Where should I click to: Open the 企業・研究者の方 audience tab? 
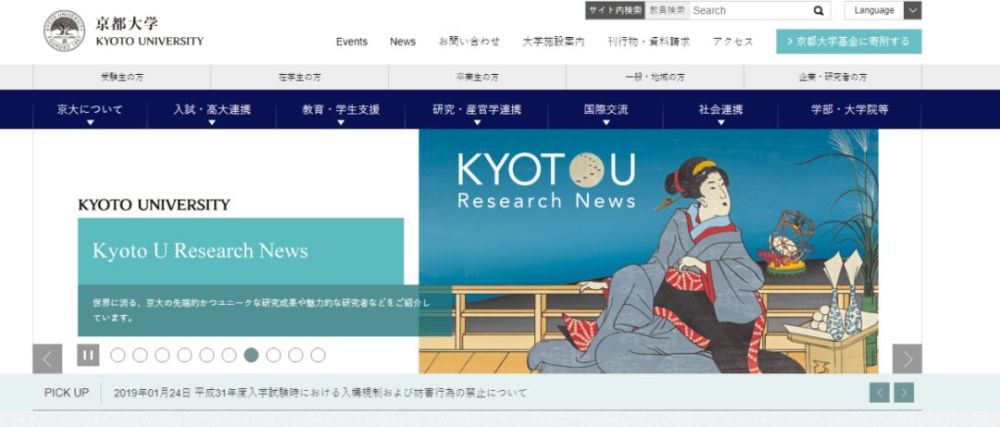pos(833,77)
